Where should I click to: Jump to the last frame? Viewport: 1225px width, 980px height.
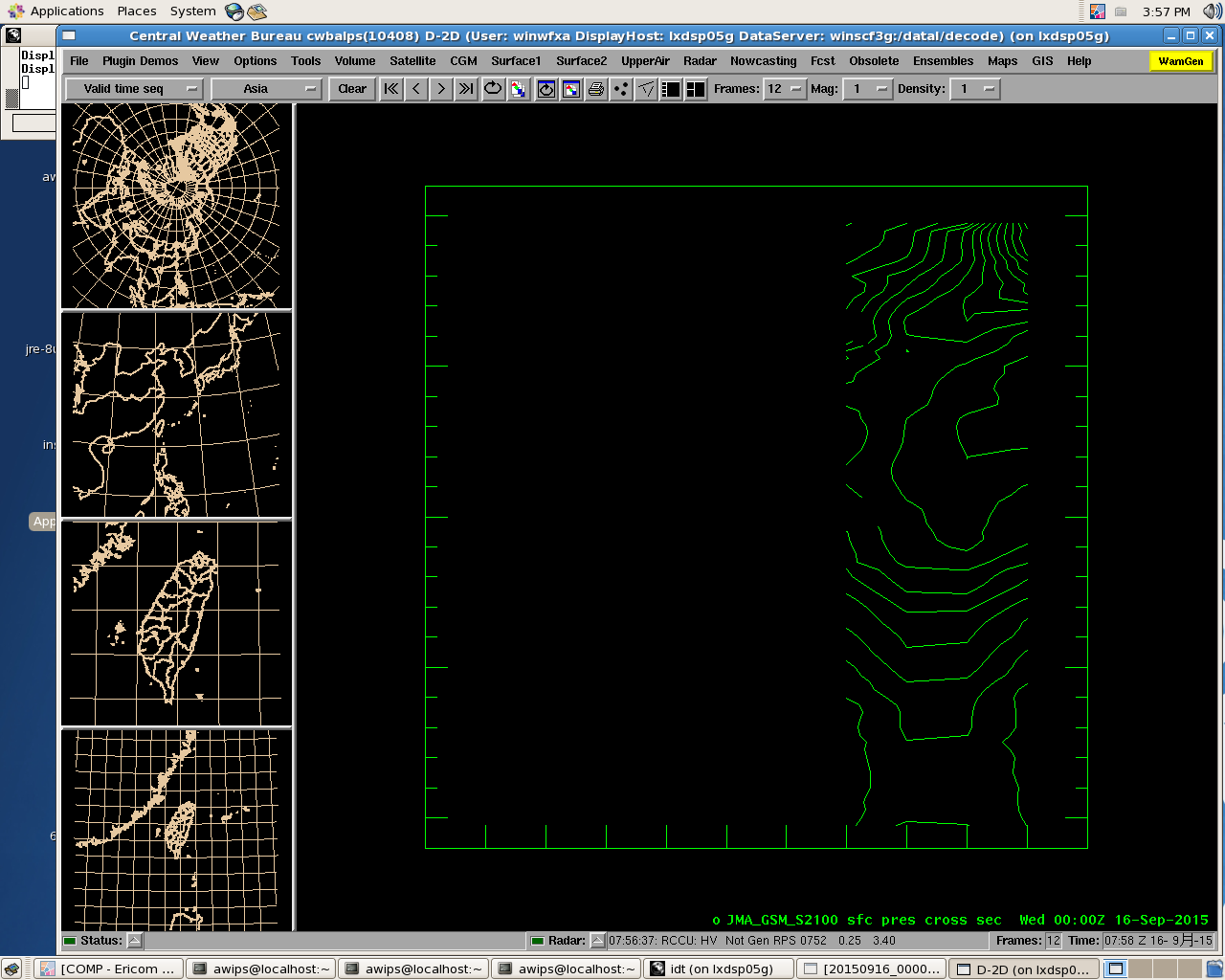(466, 89)
